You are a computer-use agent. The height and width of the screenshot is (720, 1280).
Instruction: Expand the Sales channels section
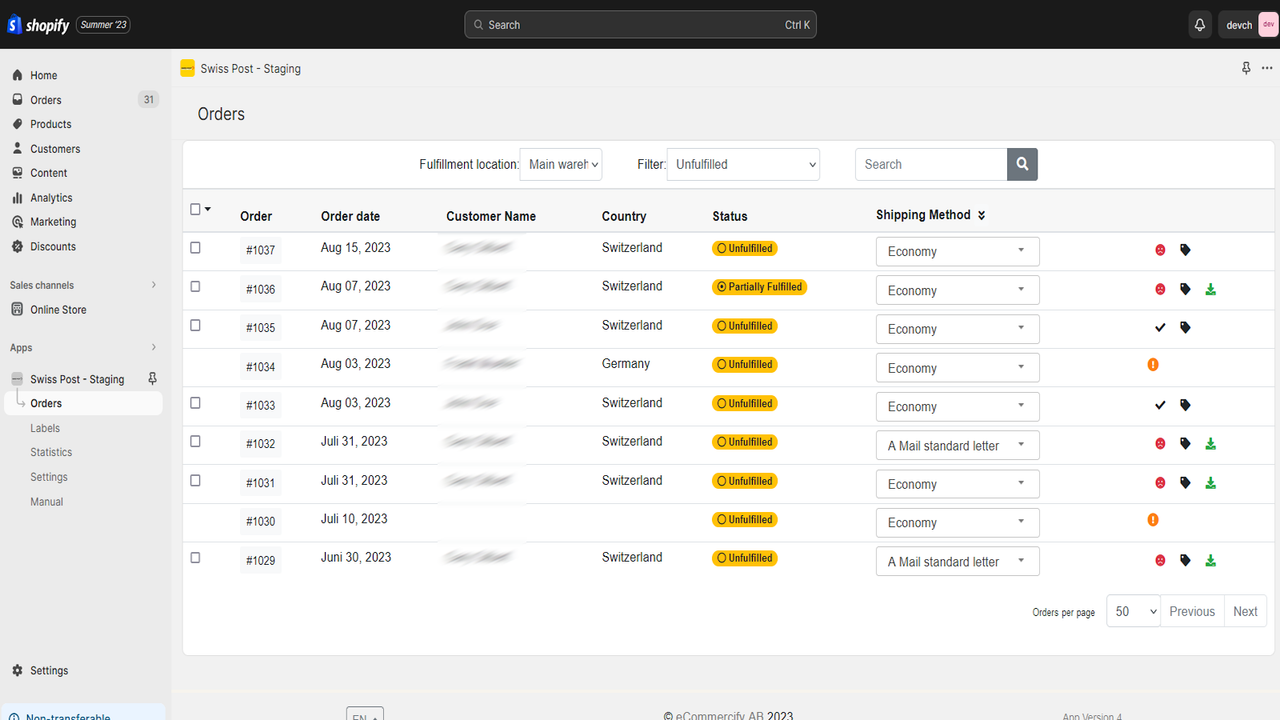point(153,285)
